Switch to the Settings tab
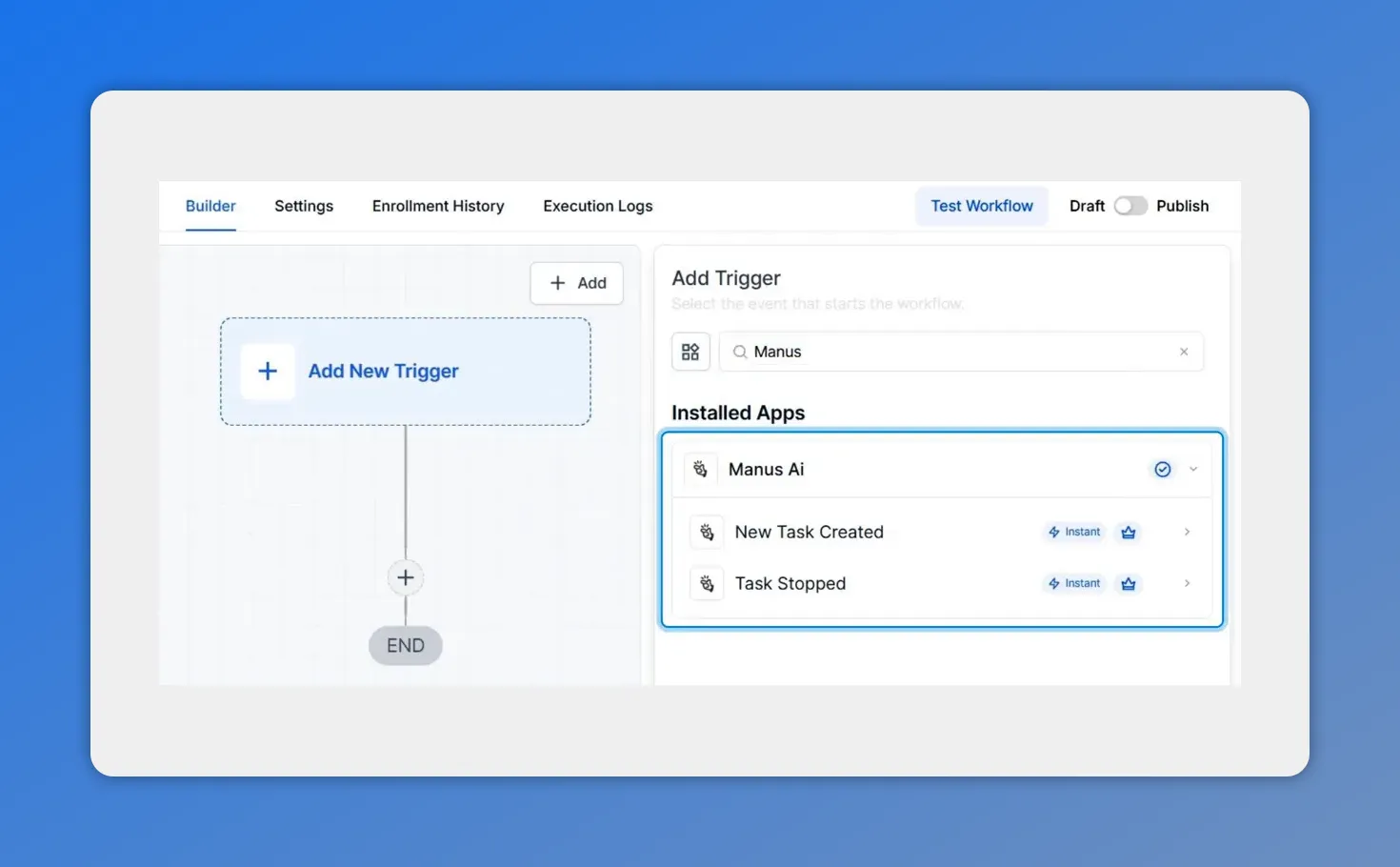1400x867 pixels. tap(303, 206)
